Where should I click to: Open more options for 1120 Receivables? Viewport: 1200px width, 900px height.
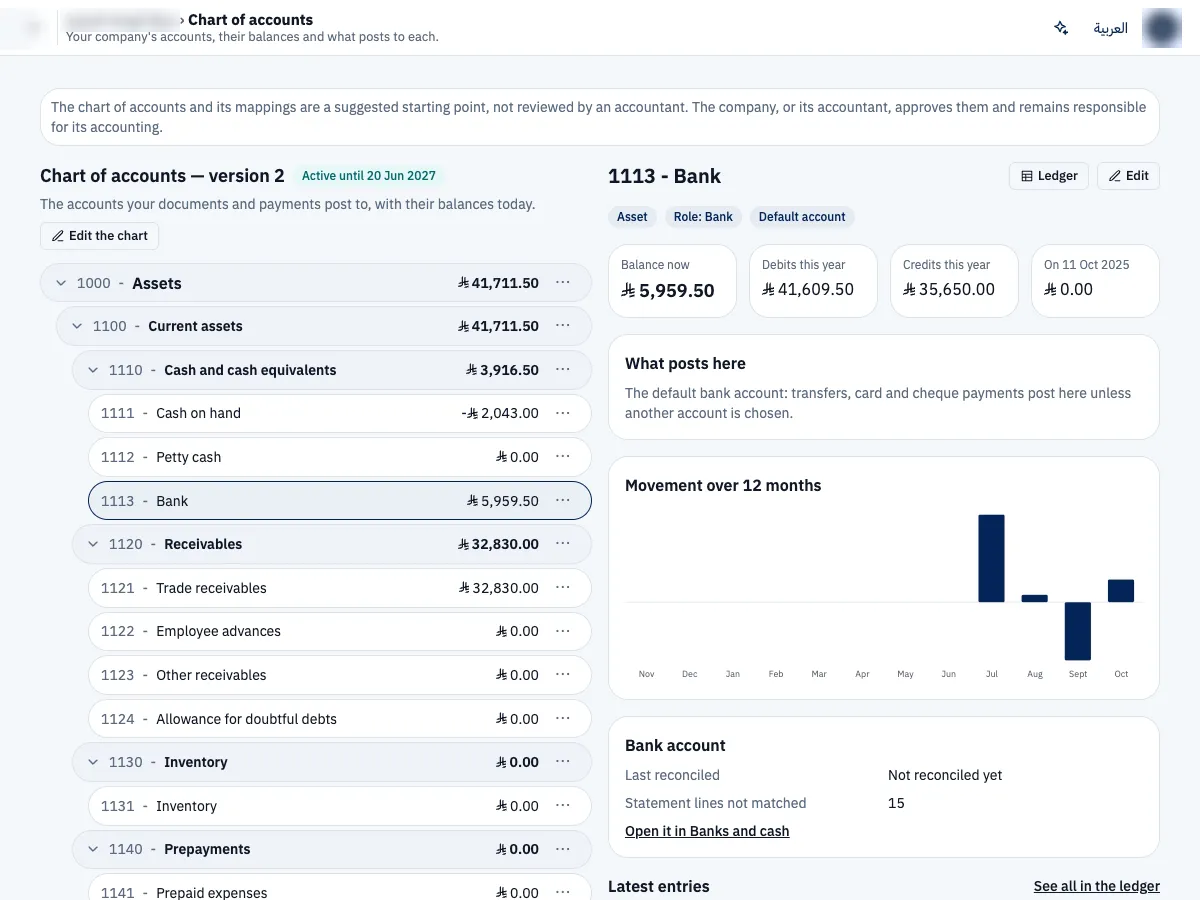[x=563, y=544]
